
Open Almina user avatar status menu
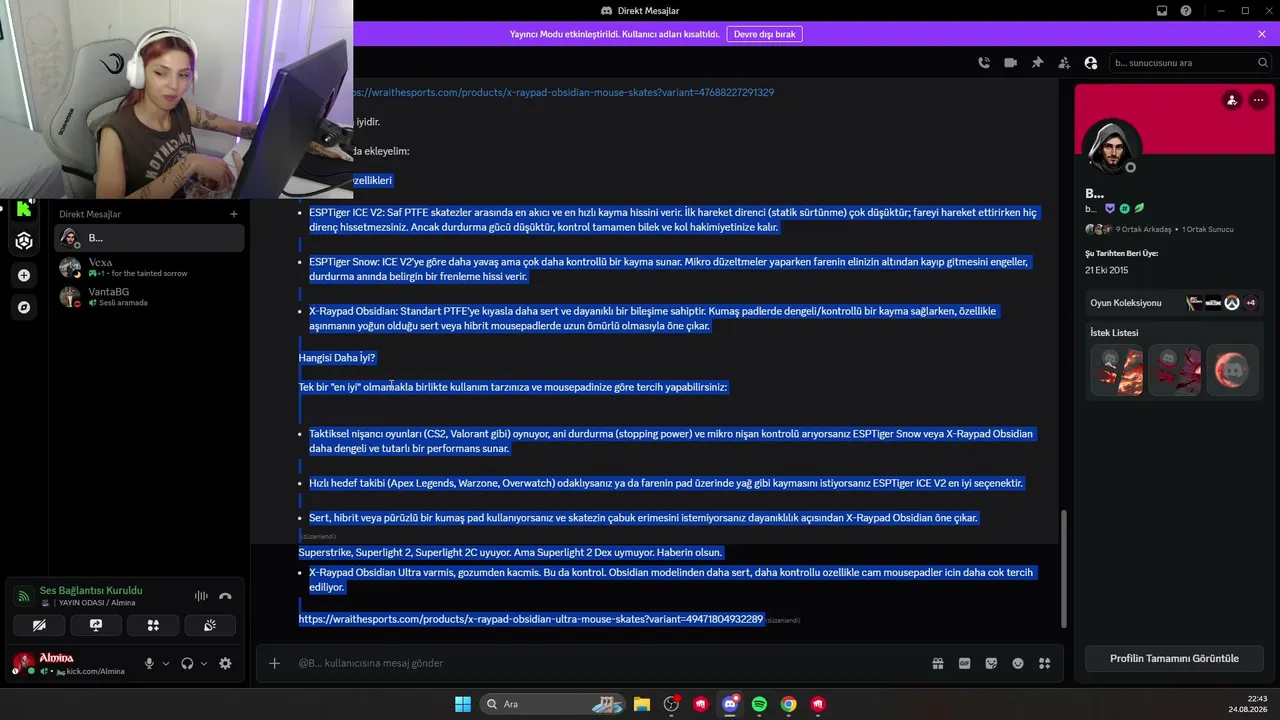pyautogui.click(x=24, y=662)
